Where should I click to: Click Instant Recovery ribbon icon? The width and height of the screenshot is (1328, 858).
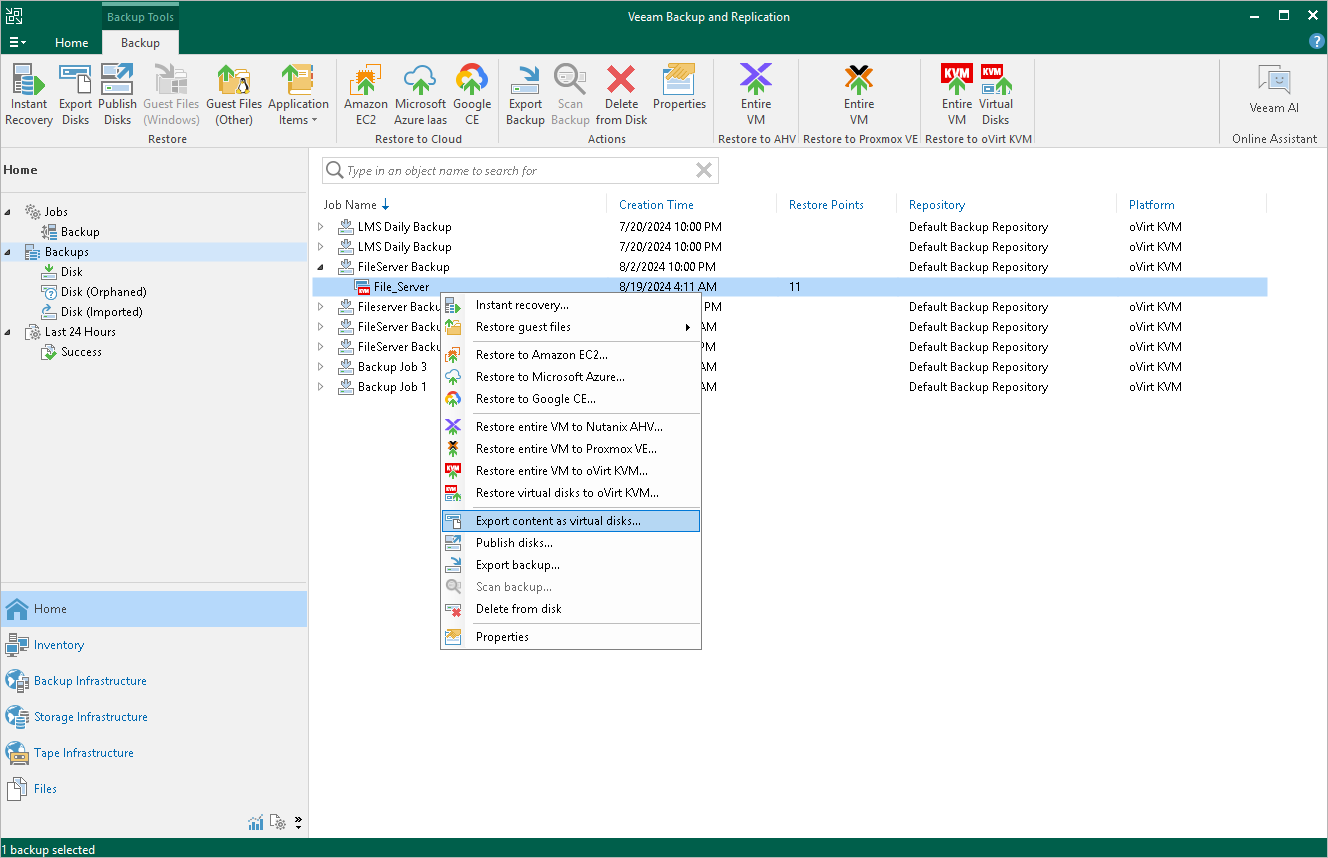point(29,95)
